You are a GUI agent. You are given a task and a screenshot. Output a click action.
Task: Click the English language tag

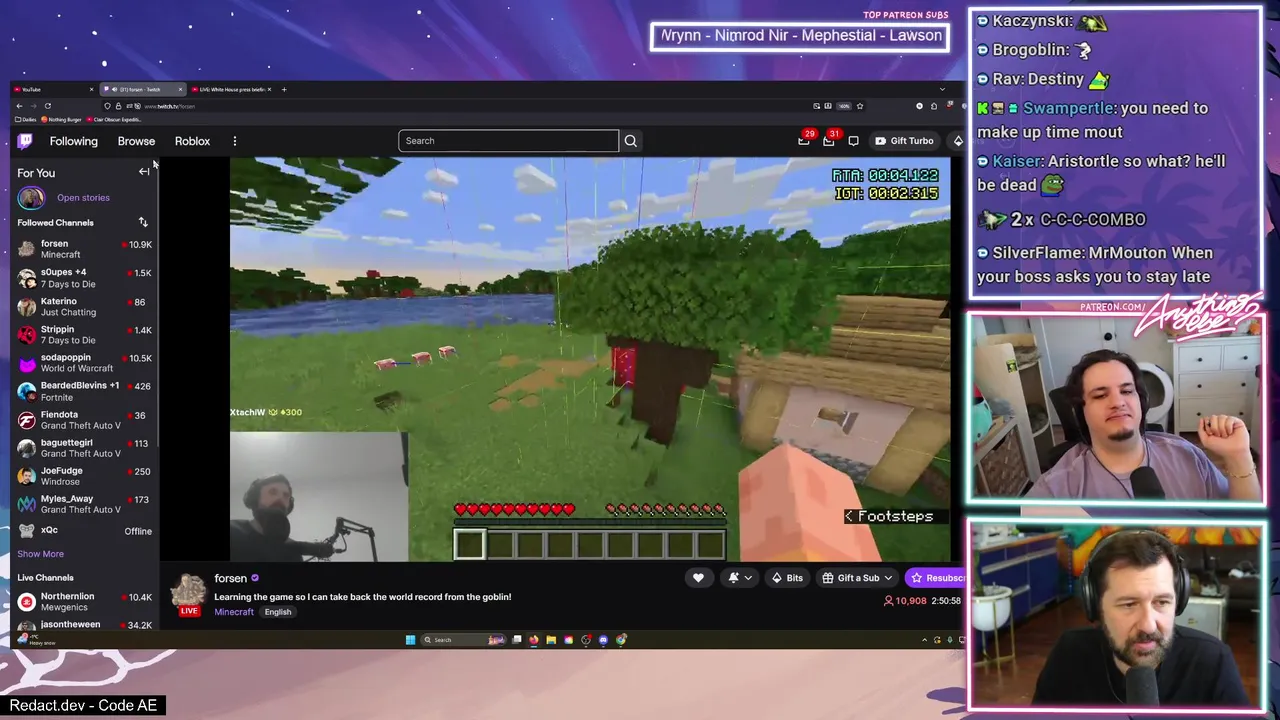[278, 612]
